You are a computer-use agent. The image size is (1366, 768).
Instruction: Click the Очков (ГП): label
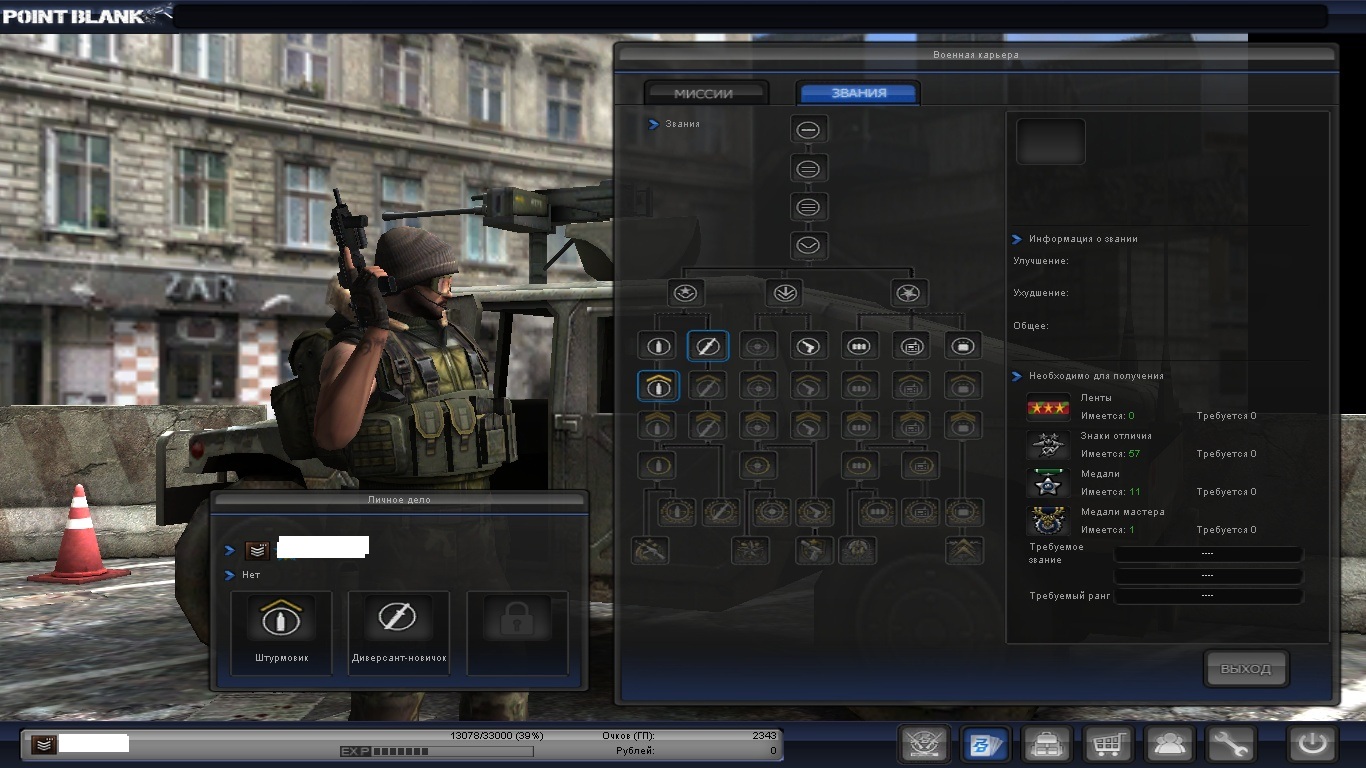point(628,735)
